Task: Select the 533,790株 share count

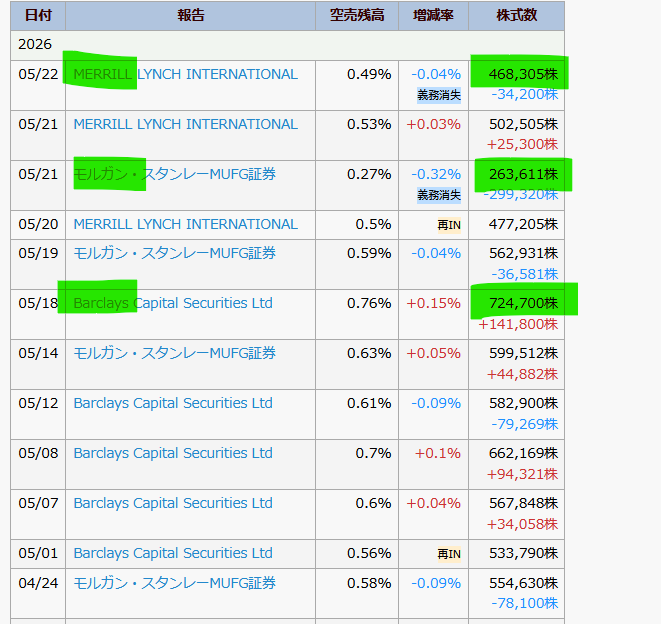Action: click(523, 553)
